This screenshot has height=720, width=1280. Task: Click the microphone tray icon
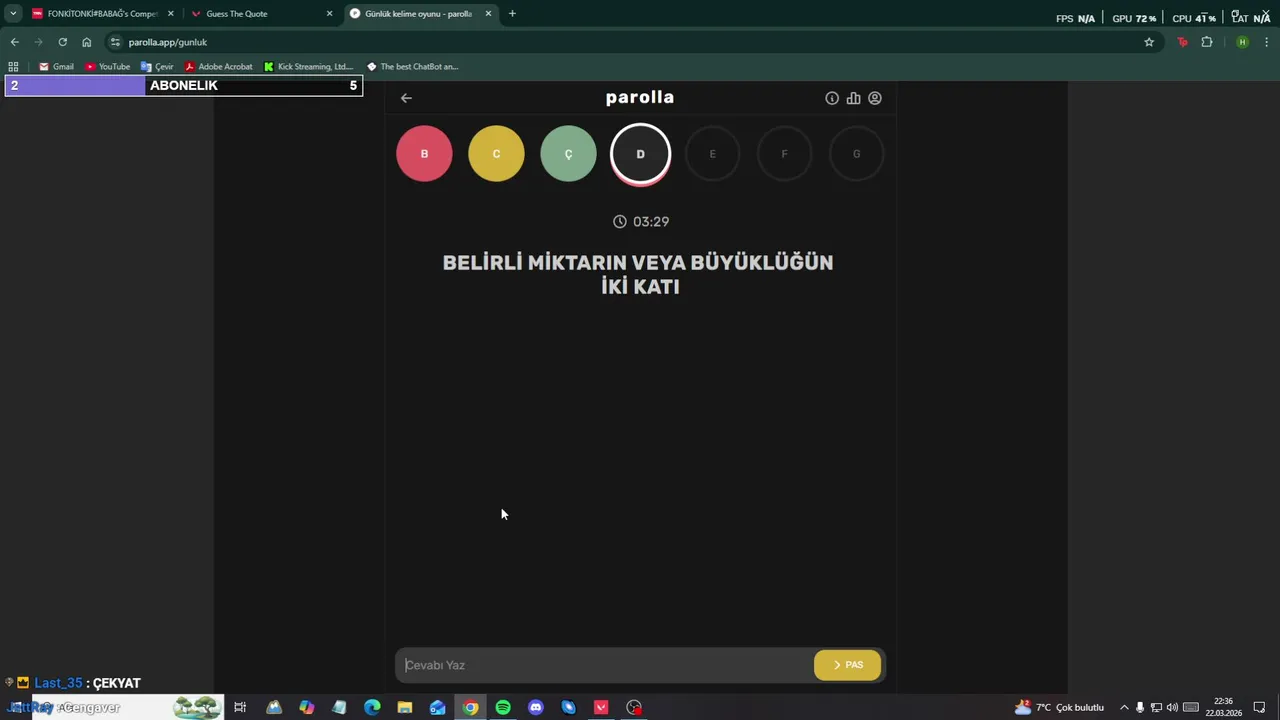coord(1140,707)
